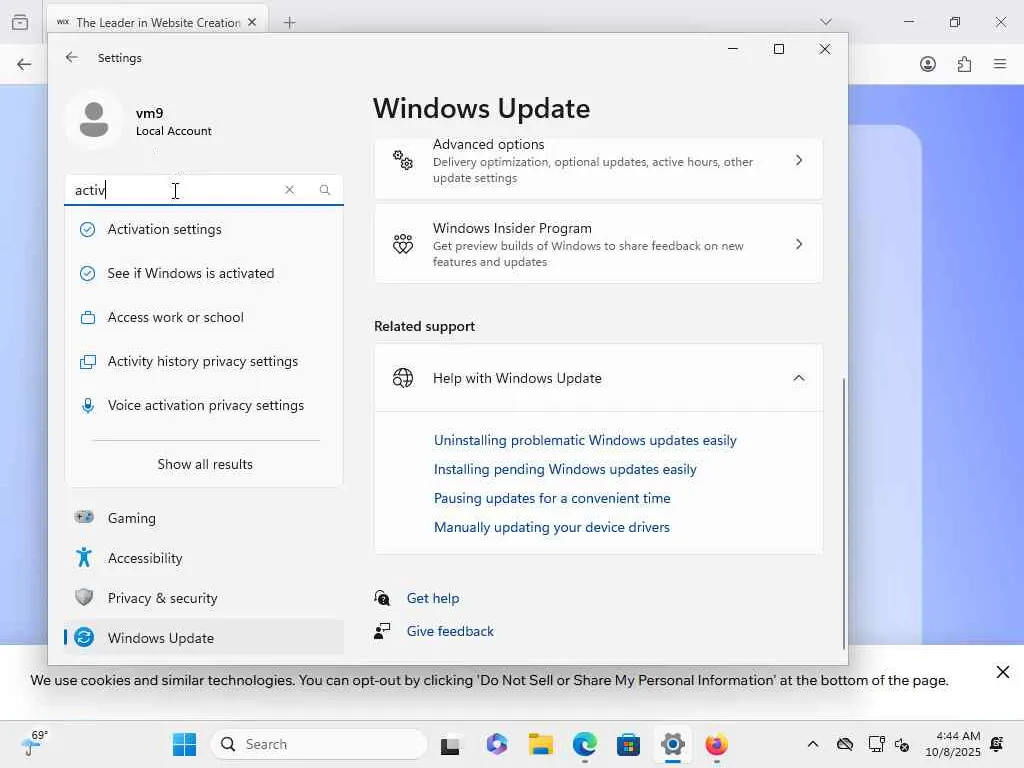Switch to Firefox from taskbar

click(x=716, y=744)
